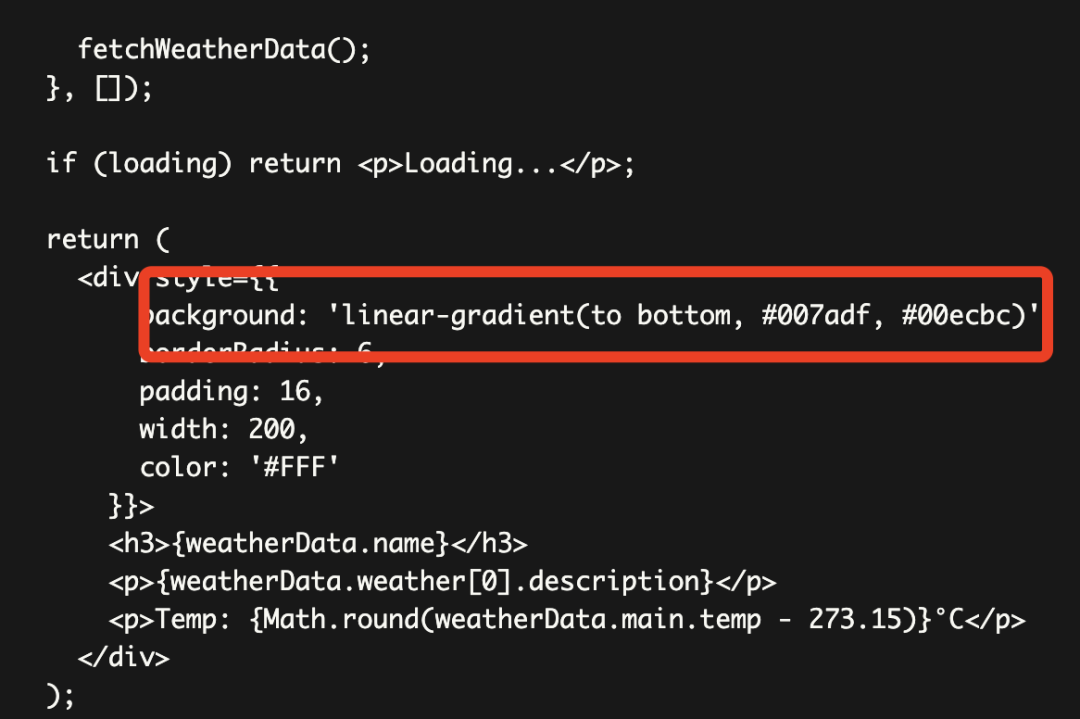Click the weather[0].description expression
The width and height of the screenshot is (1080, 719).
click(x=548, y=581)
